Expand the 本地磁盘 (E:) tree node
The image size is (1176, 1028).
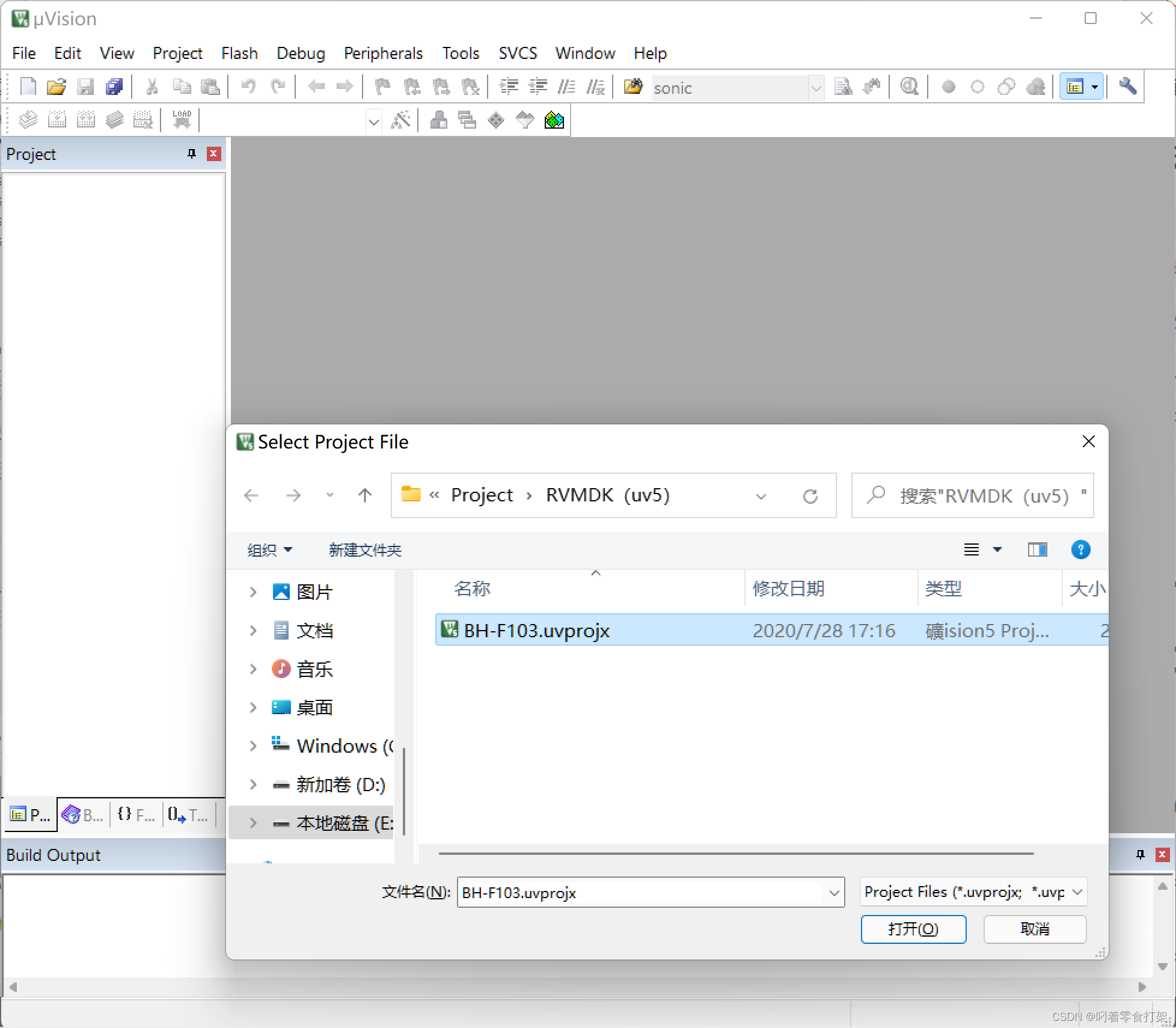253,823
